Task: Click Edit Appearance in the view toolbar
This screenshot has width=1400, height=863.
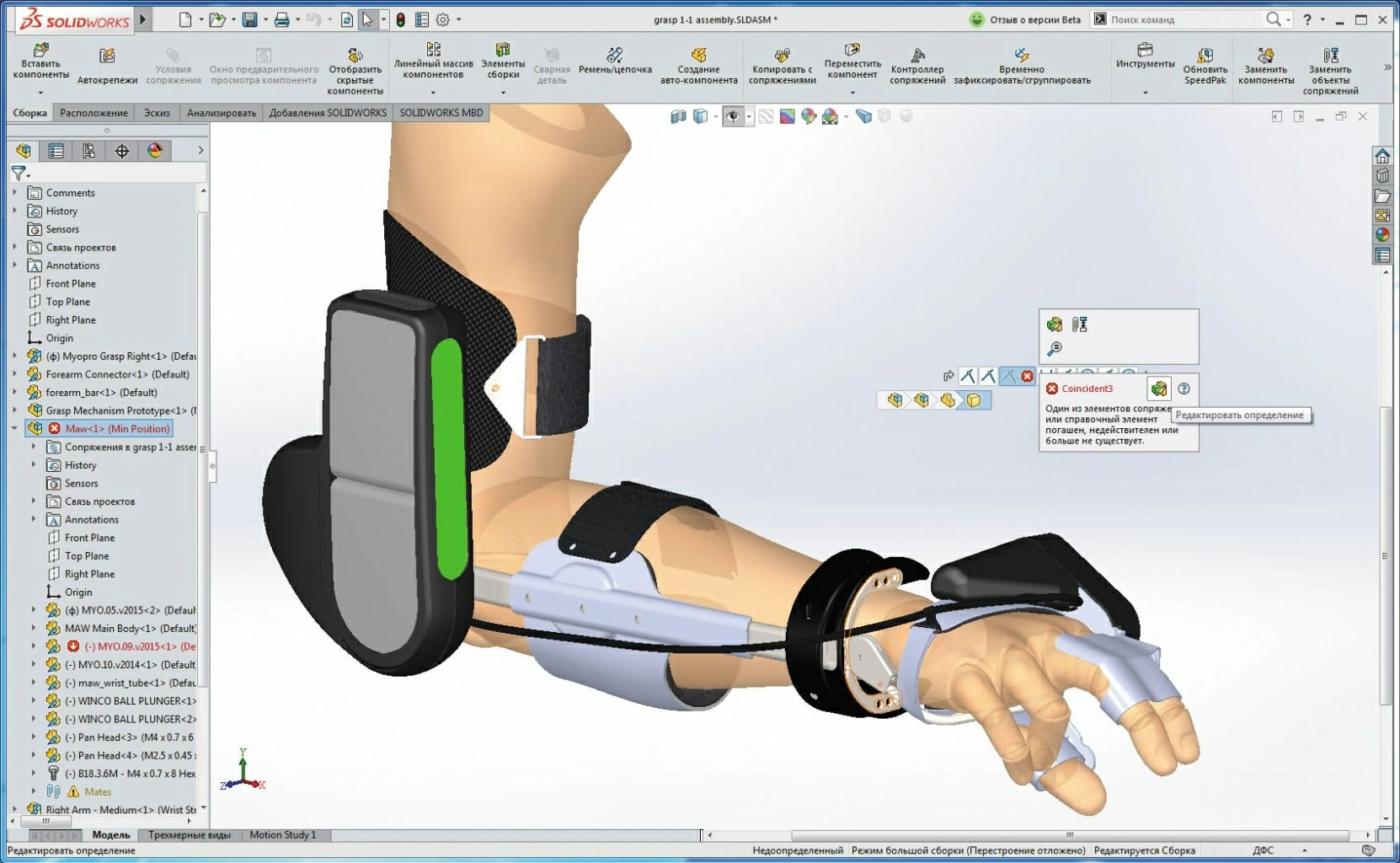Action: (808, 117)
